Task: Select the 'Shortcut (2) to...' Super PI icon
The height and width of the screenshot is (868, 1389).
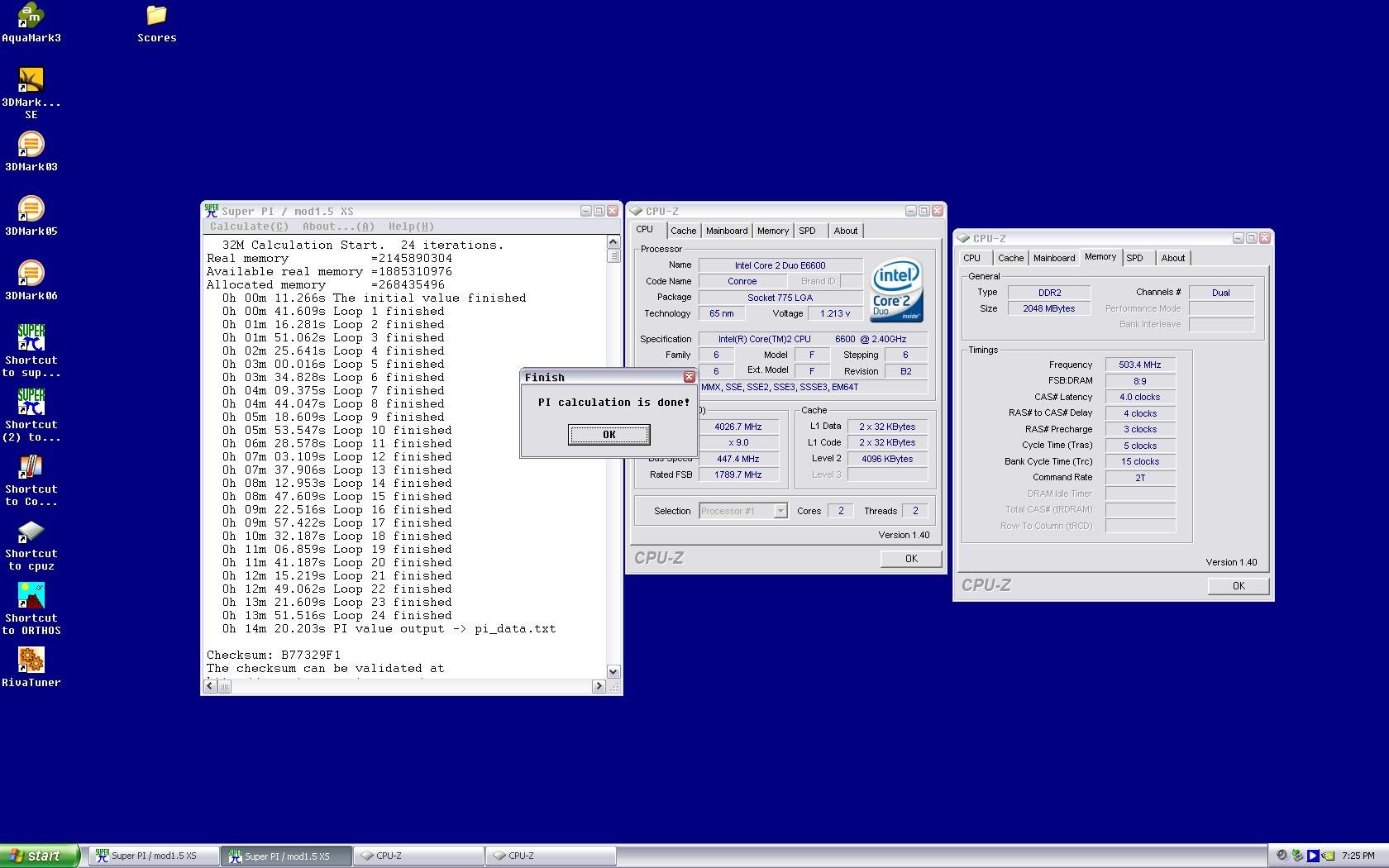Action: click(x=31, y=415)
